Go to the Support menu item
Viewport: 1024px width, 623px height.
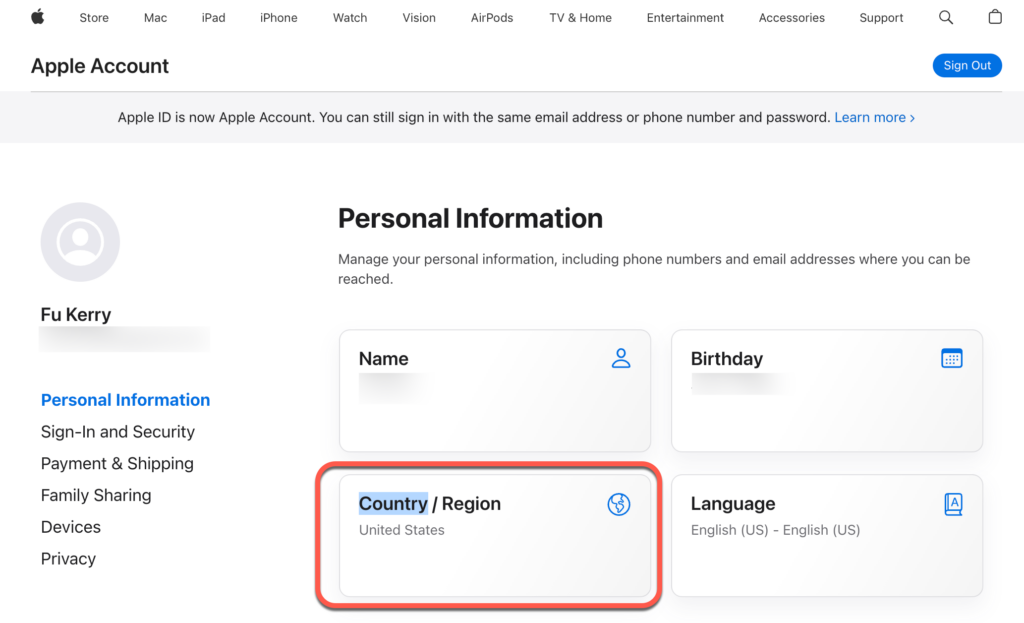881,17
